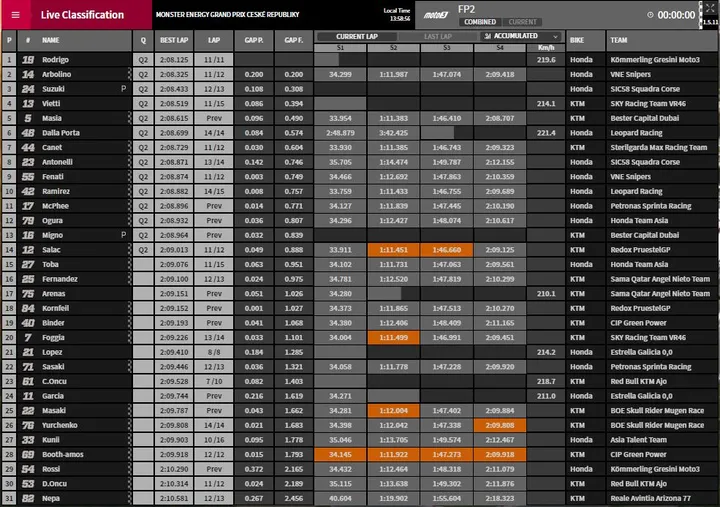This screenshot has height=507, width=720.
Task: Click Salac's orange S2 time 1:11.451
Action: tap(394, 249)
